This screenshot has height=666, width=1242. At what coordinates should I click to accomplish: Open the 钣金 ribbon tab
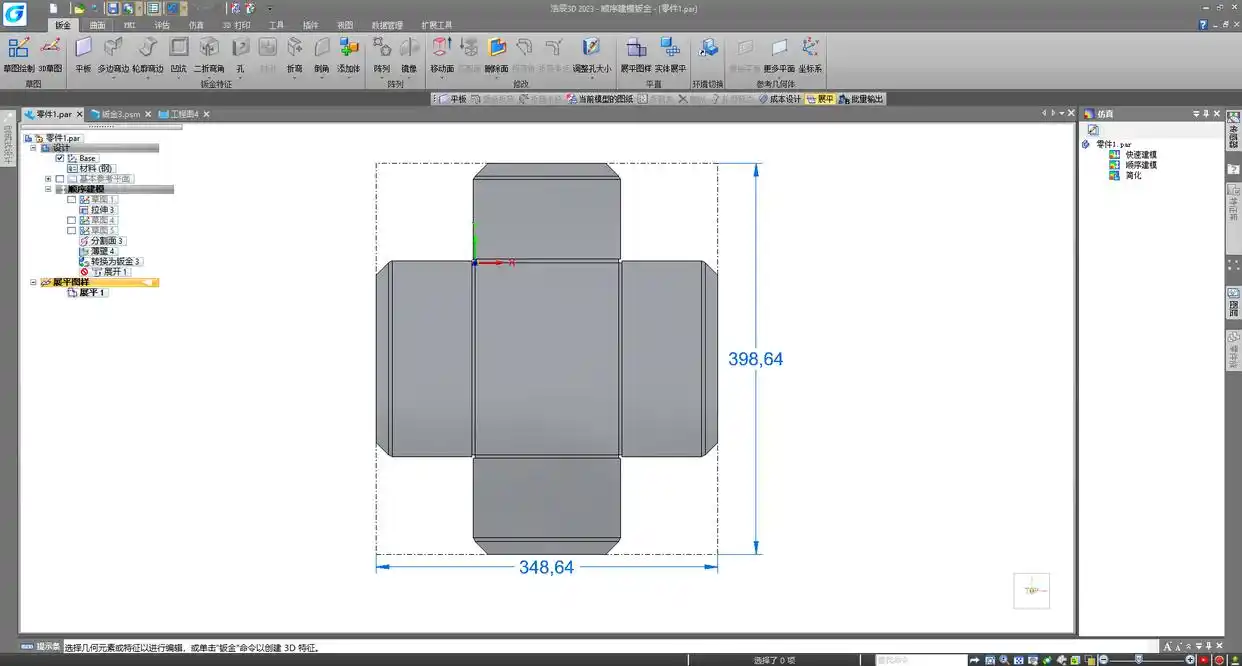[x=62, y=24]
